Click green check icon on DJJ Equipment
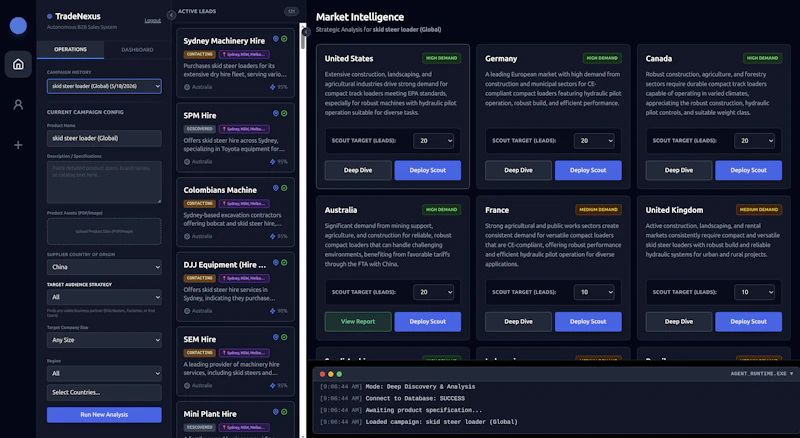800x438 pixels. (x=284, y=262)
